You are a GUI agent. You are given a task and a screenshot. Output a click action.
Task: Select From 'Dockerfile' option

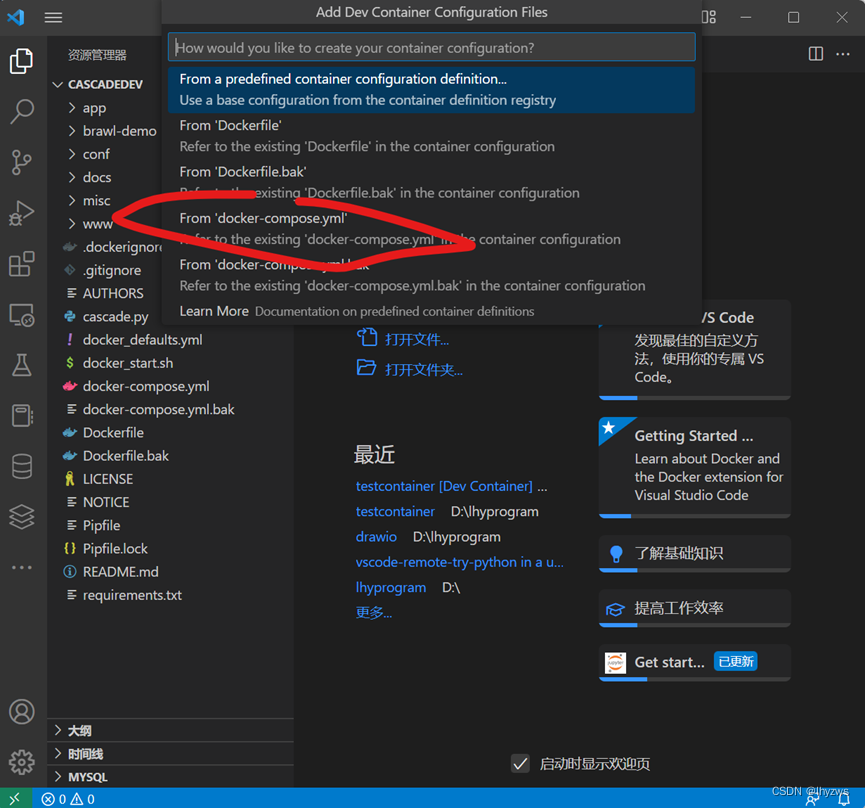(431, 136)
